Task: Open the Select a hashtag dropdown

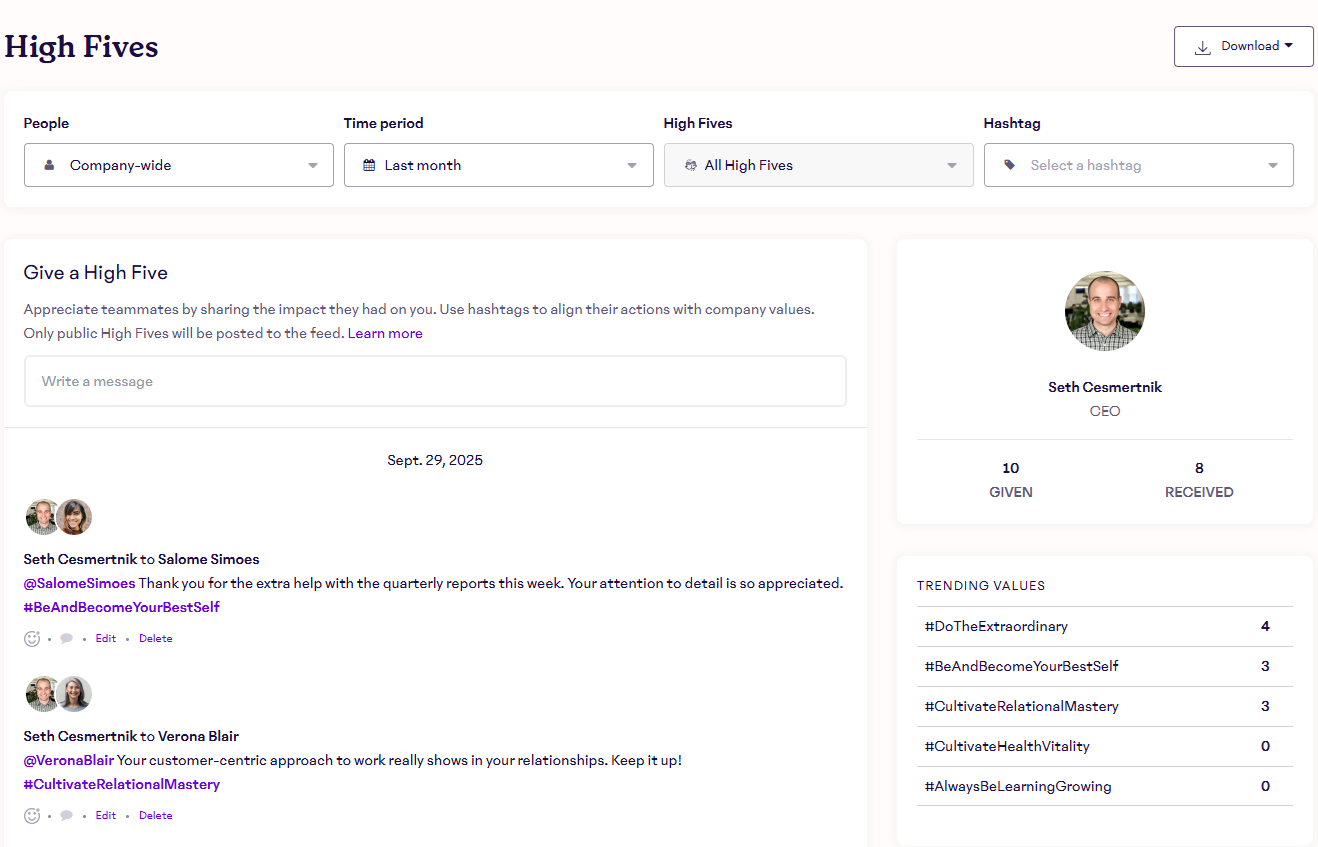Action: (1138, 165)
